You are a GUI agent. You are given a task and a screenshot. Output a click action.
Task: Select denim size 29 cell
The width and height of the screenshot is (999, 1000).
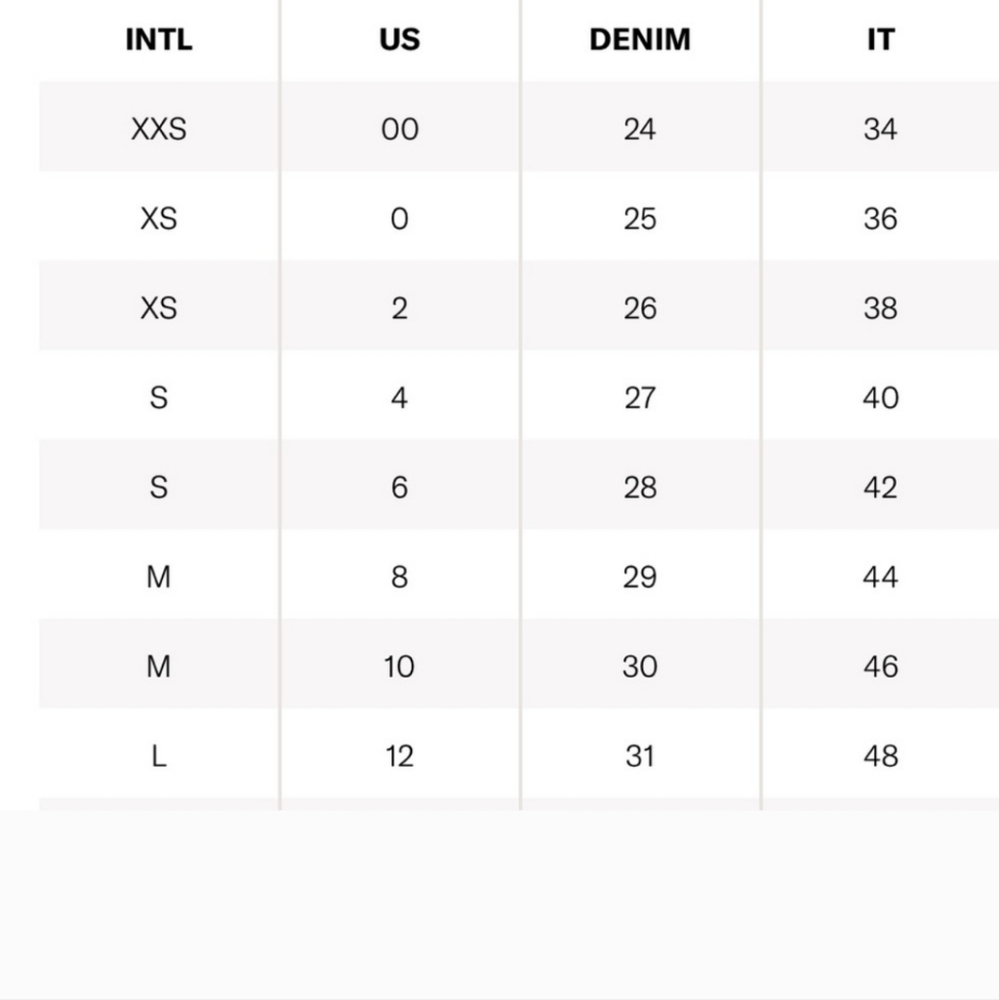[640, 577]
